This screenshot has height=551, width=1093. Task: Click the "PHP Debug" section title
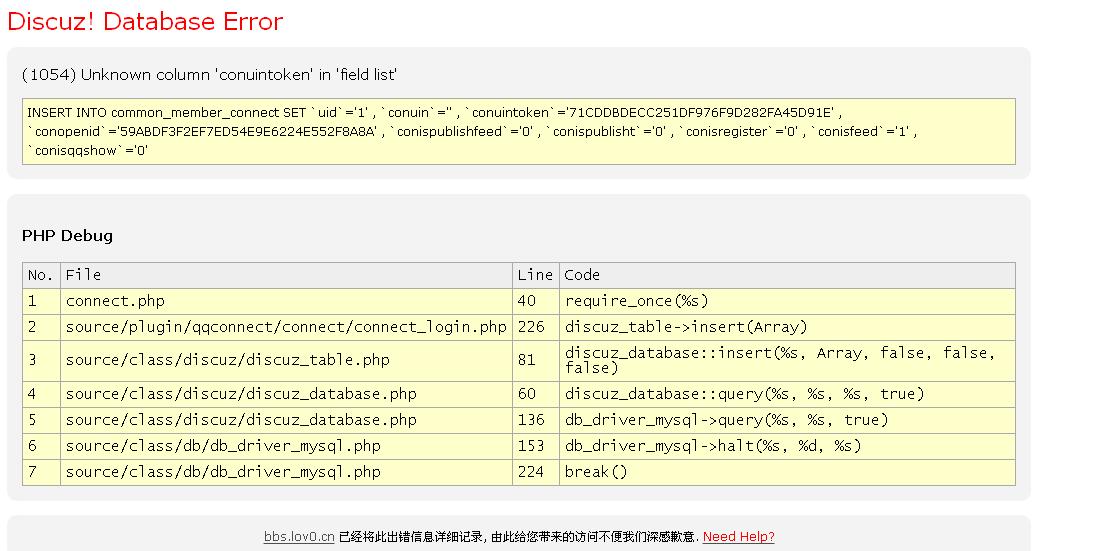click(67, 236)
